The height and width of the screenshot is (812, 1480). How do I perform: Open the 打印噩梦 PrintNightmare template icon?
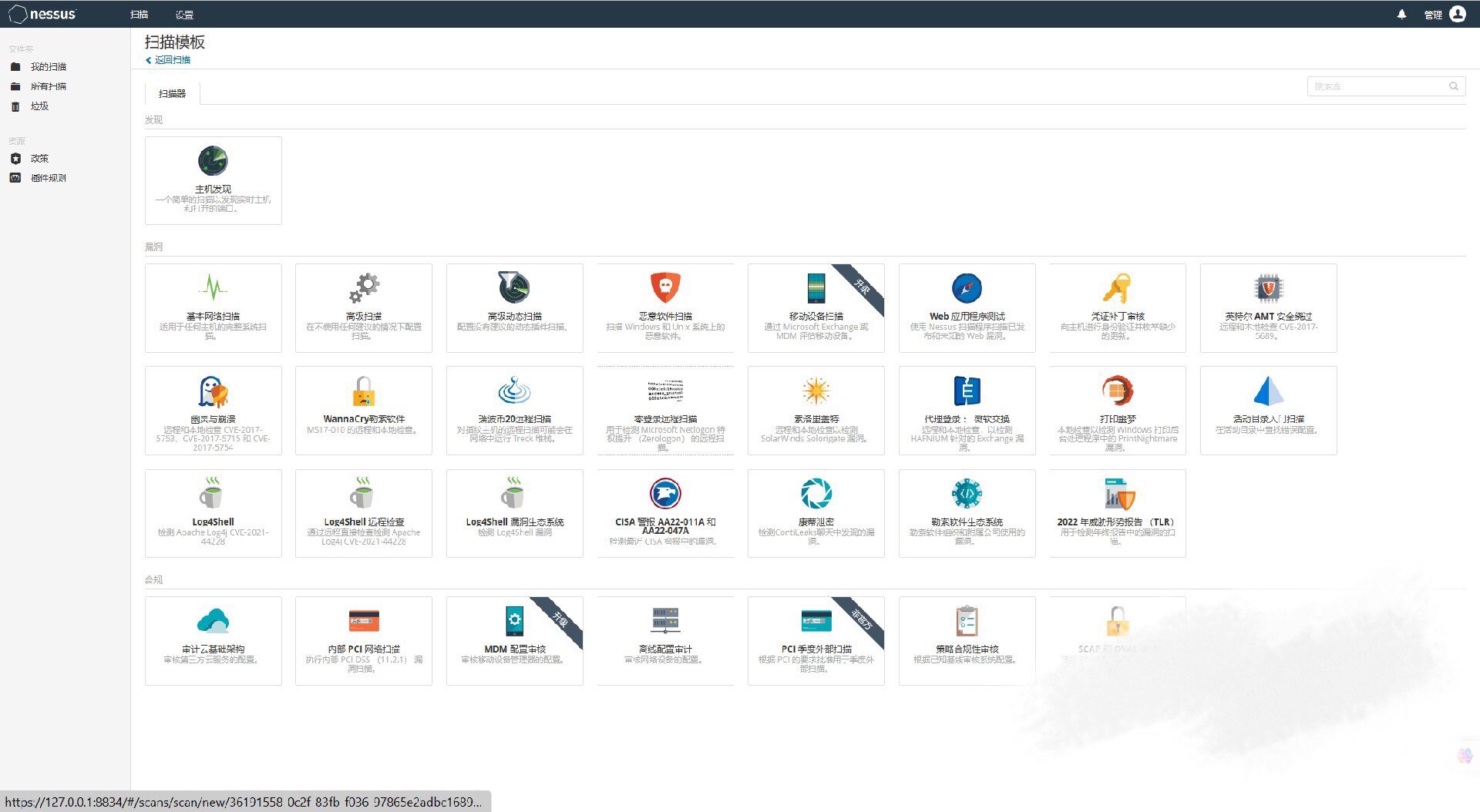(1117, 391)
